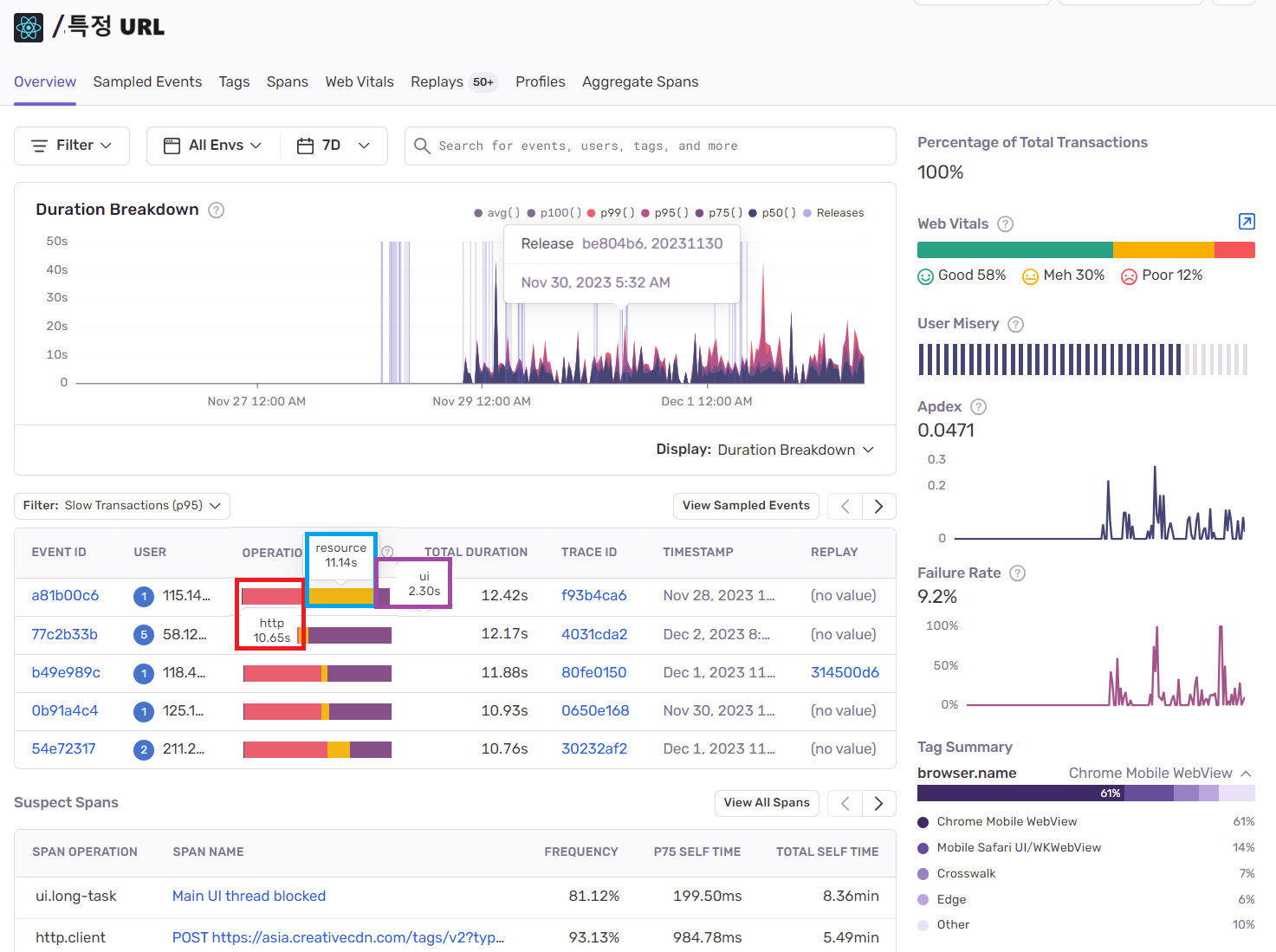Open Main UI thread blocked span
Image resolution: width=1276 pixels, height=952 pixels.
pos(249,897)
